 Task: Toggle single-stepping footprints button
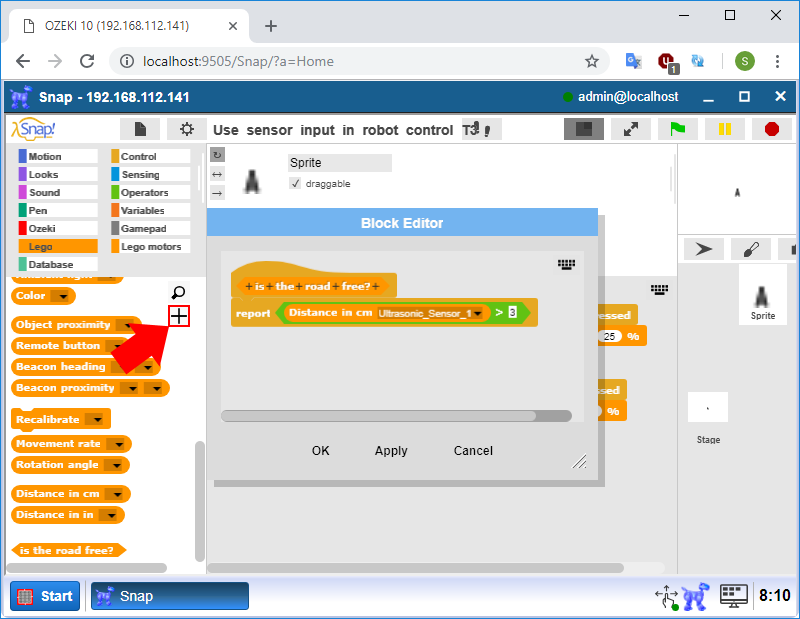(482, 130)
